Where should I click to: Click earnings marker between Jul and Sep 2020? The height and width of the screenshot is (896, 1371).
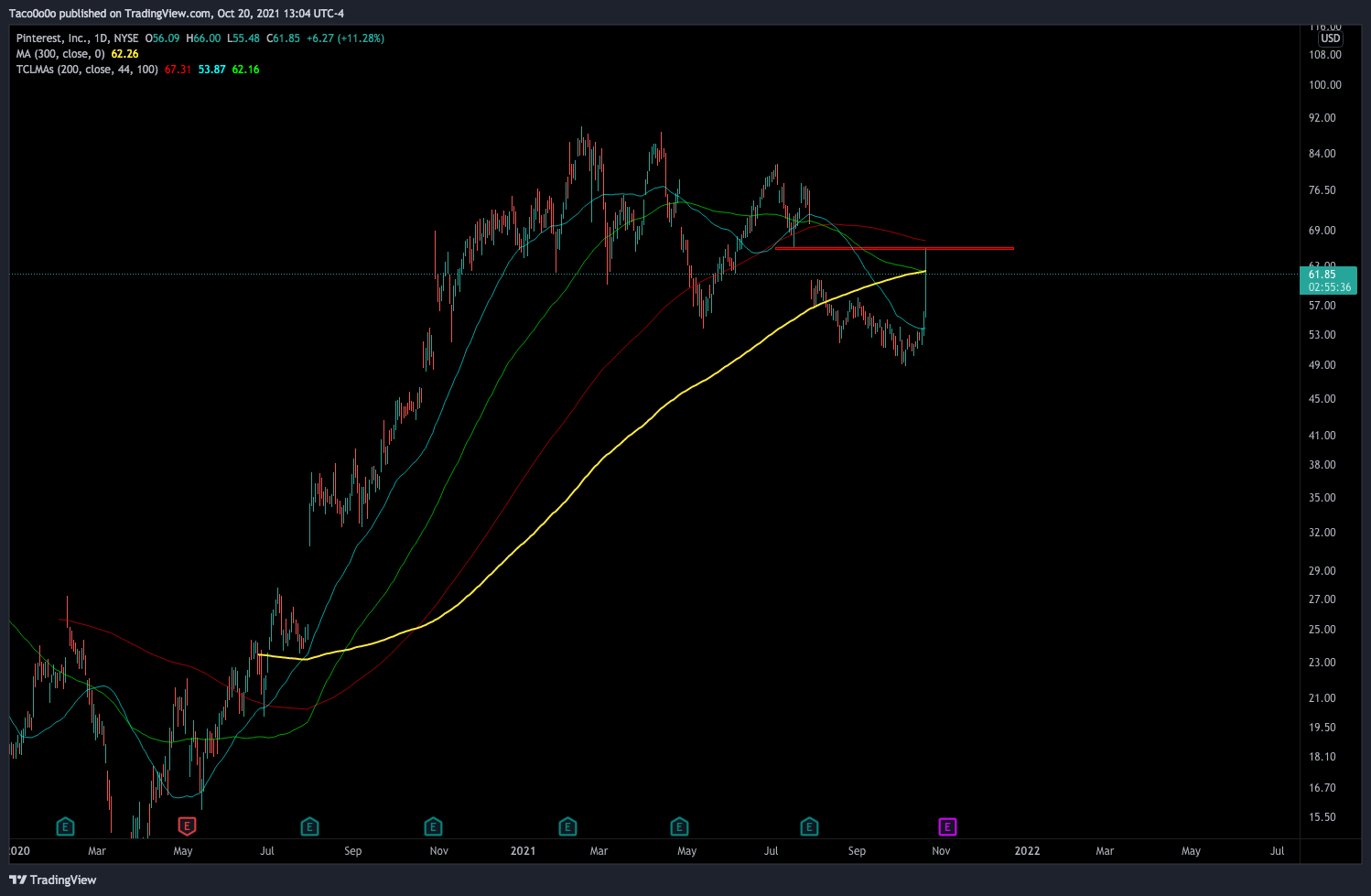click(x=309, y=826)
